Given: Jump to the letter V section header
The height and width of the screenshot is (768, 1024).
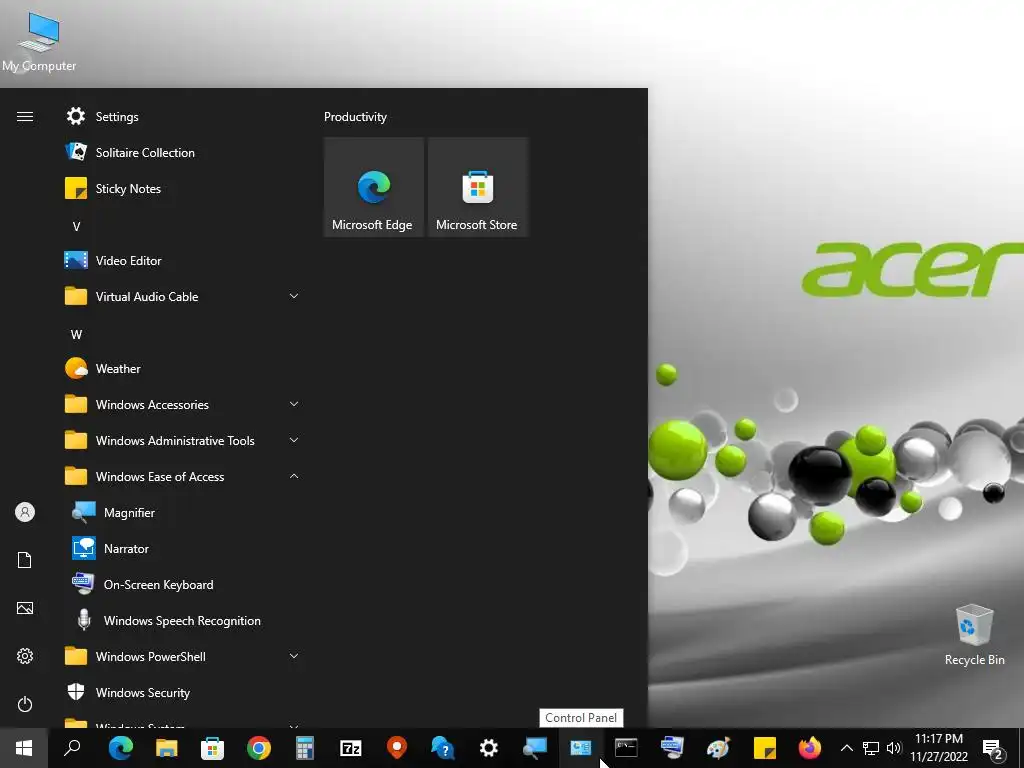Looking at the screenshot, I should point(76,227).
